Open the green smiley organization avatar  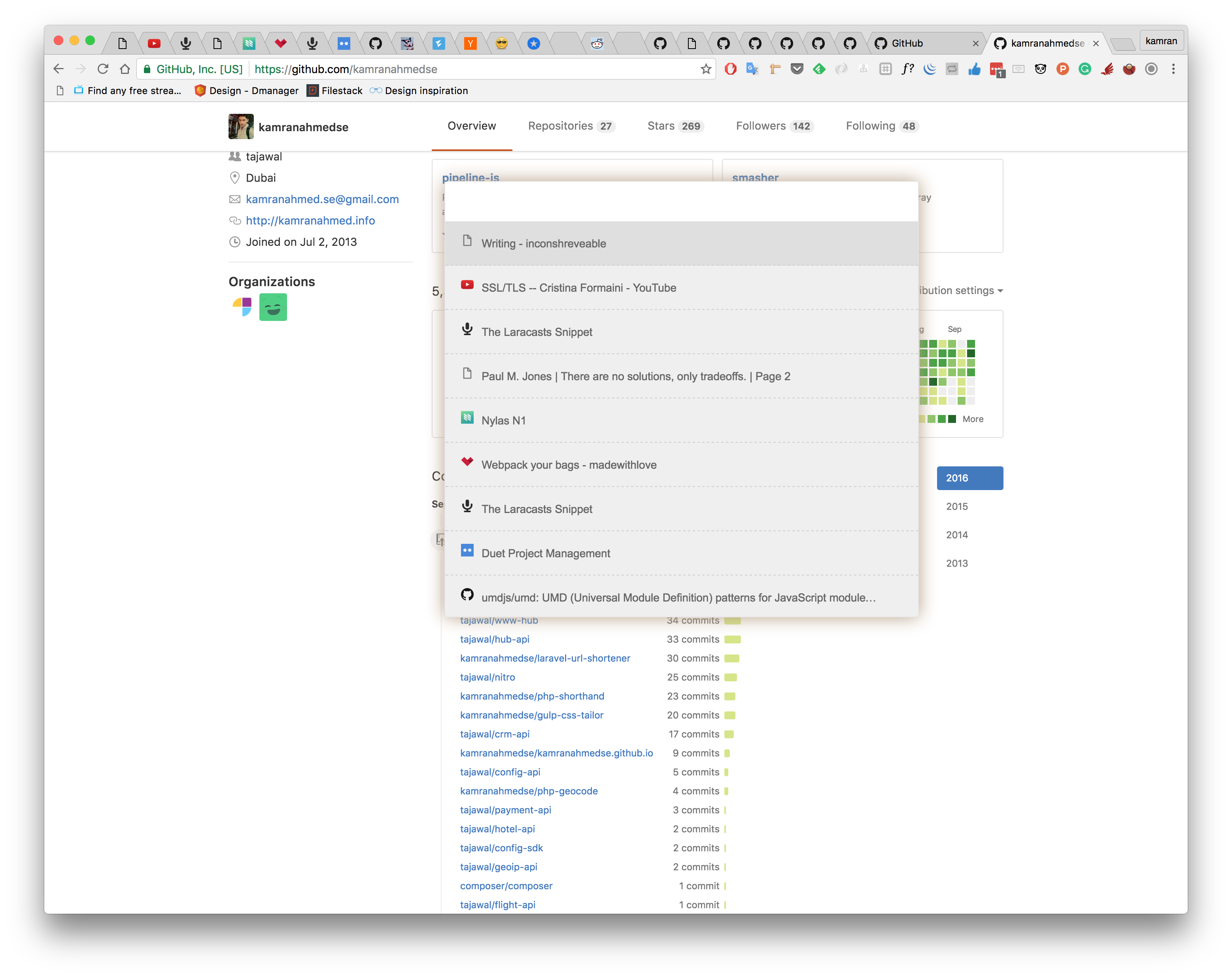pos(273,307)
